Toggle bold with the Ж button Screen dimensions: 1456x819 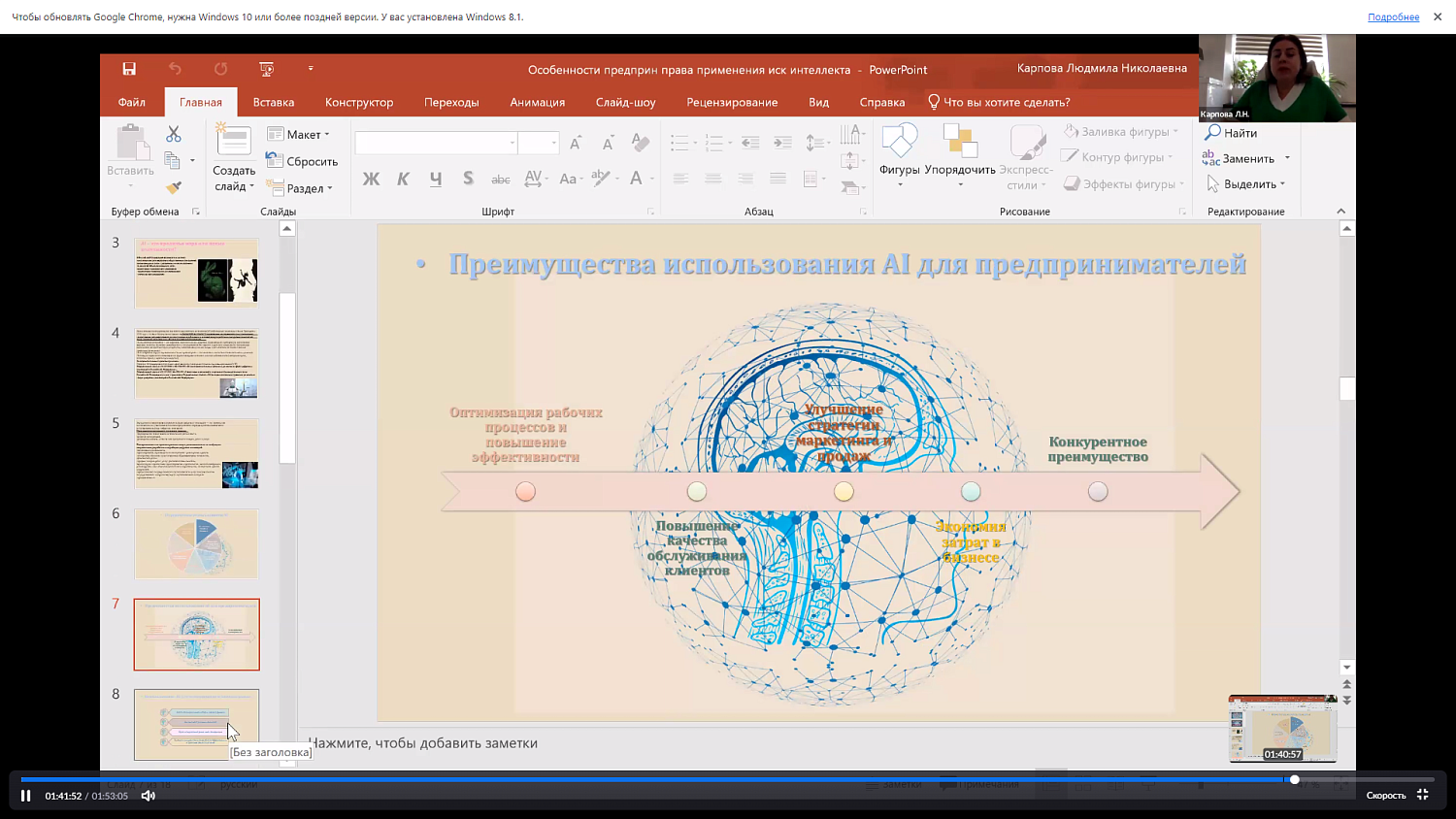372,179
